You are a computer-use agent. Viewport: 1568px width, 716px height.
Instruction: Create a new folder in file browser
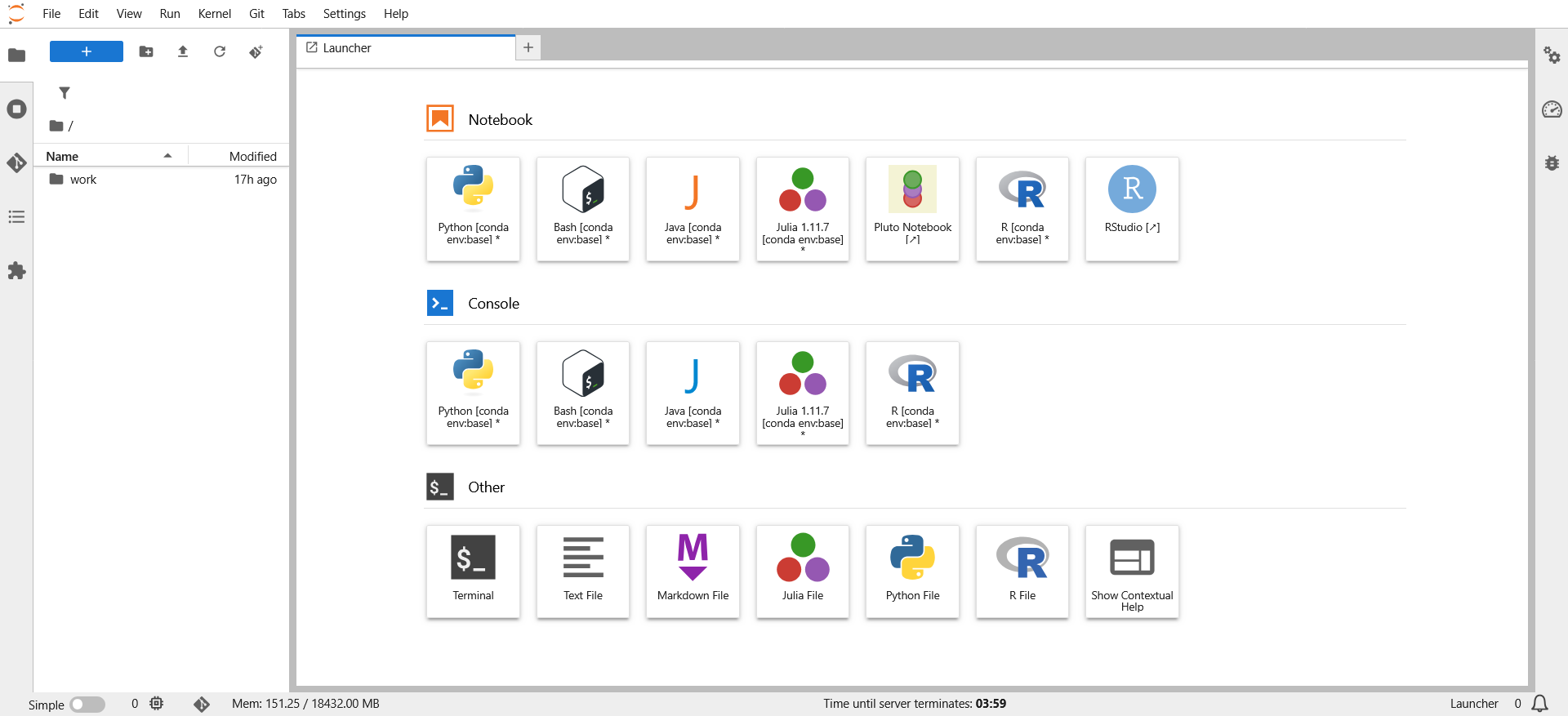(146, 51)
